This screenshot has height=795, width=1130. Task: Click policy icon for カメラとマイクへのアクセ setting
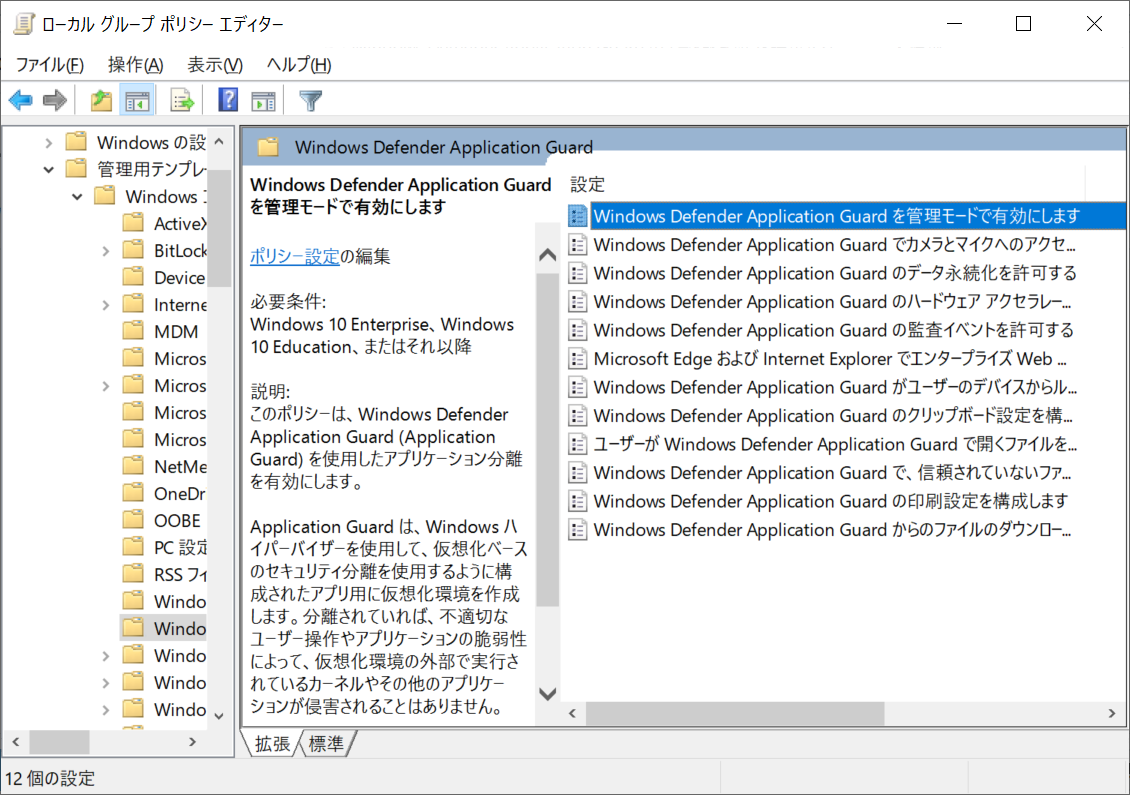pyautogui.click(x=577, y=244)
